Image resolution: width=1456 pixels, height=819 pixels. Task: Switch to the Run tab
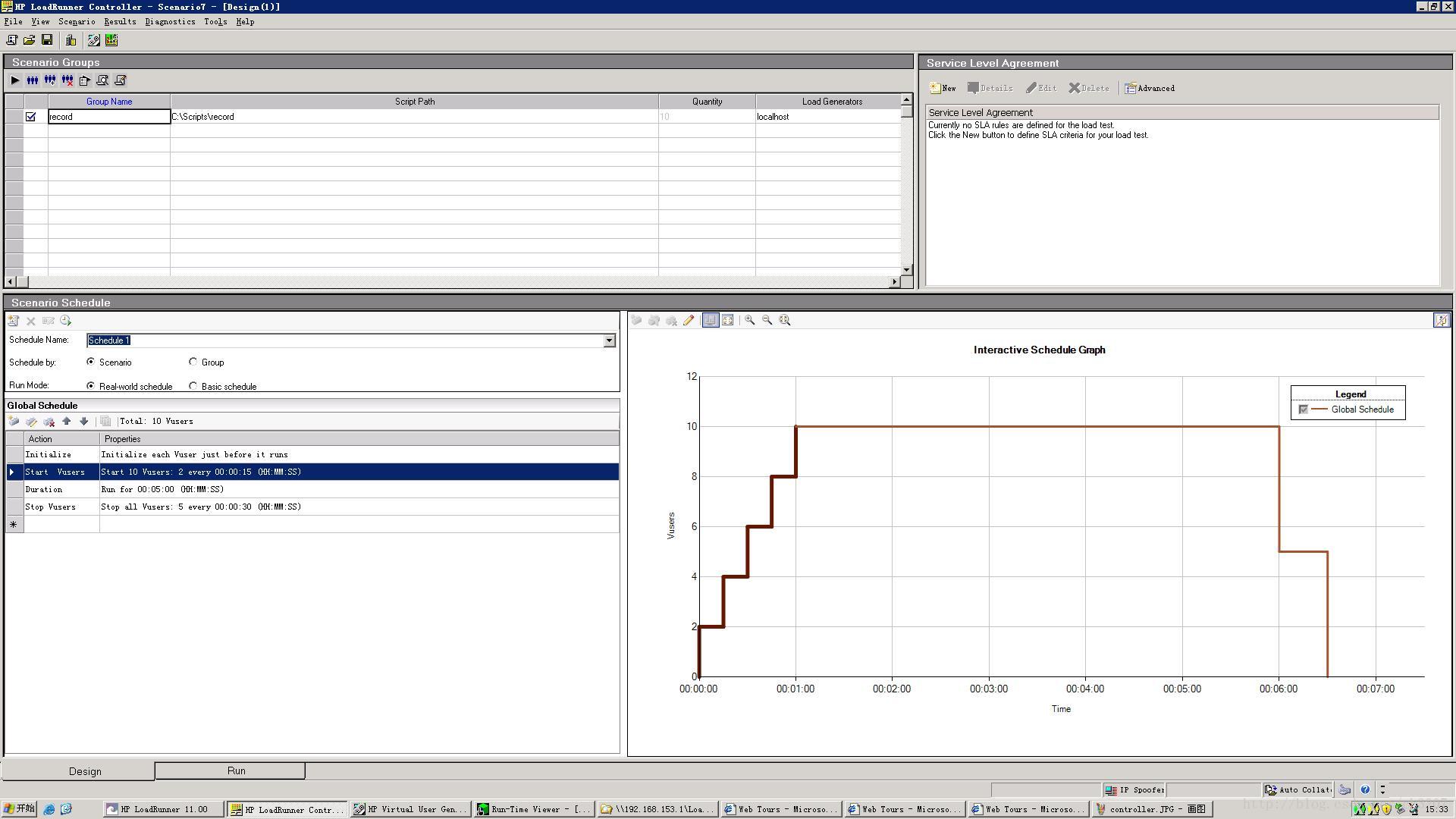(230, 770)
